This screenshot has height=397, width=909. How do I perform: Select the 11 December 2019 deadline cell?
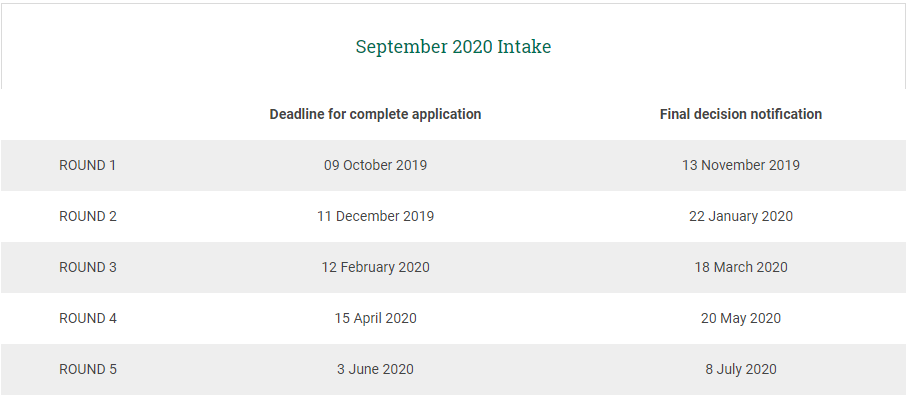click(x=375, y=216)
